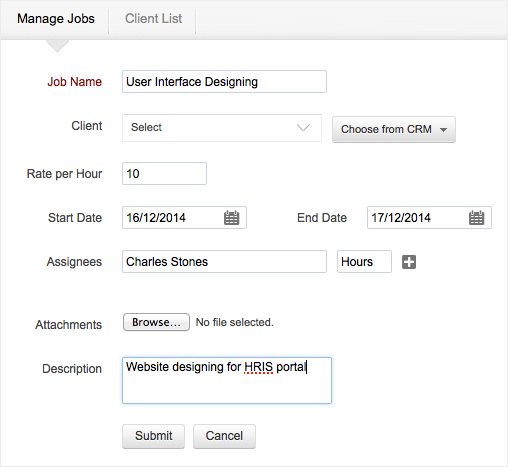508x467 pixels.
Task: Cancel the job form
Action: click(x=224, y=436)
